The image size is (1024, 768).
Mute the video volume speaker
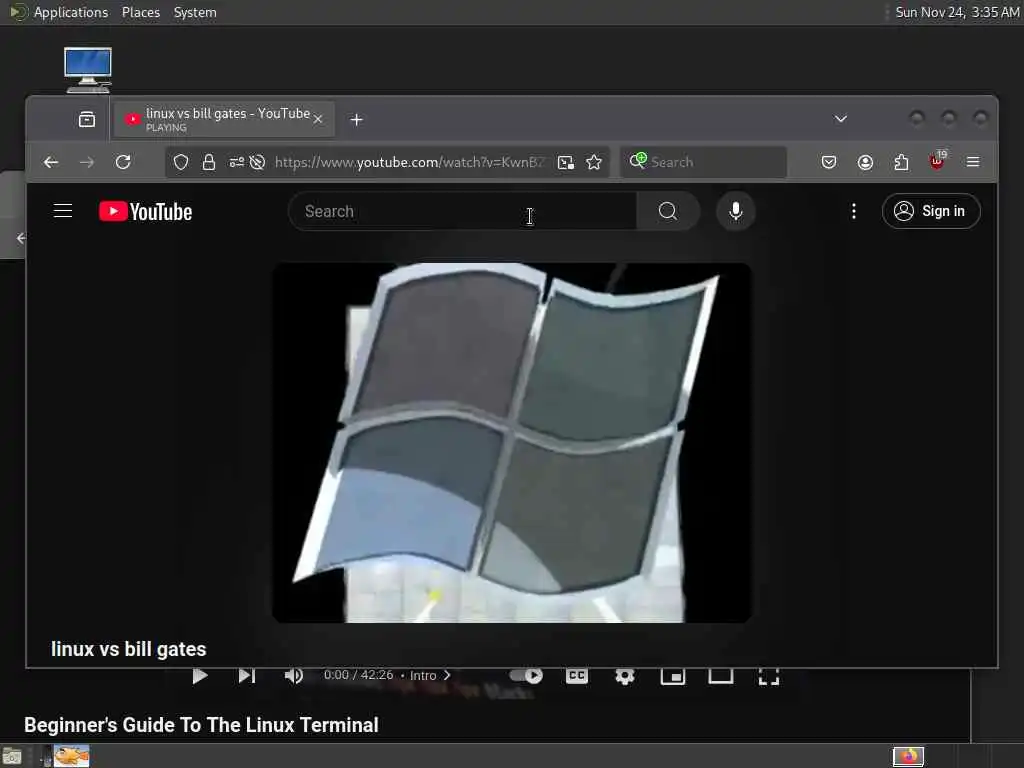click(x=294, y=675)
